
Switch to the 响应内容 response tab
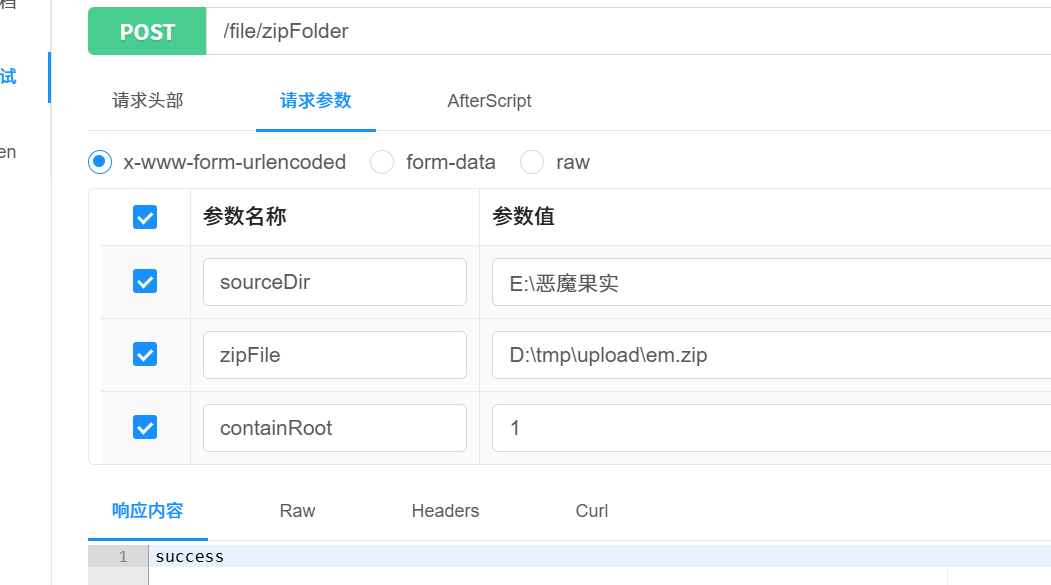147,511
